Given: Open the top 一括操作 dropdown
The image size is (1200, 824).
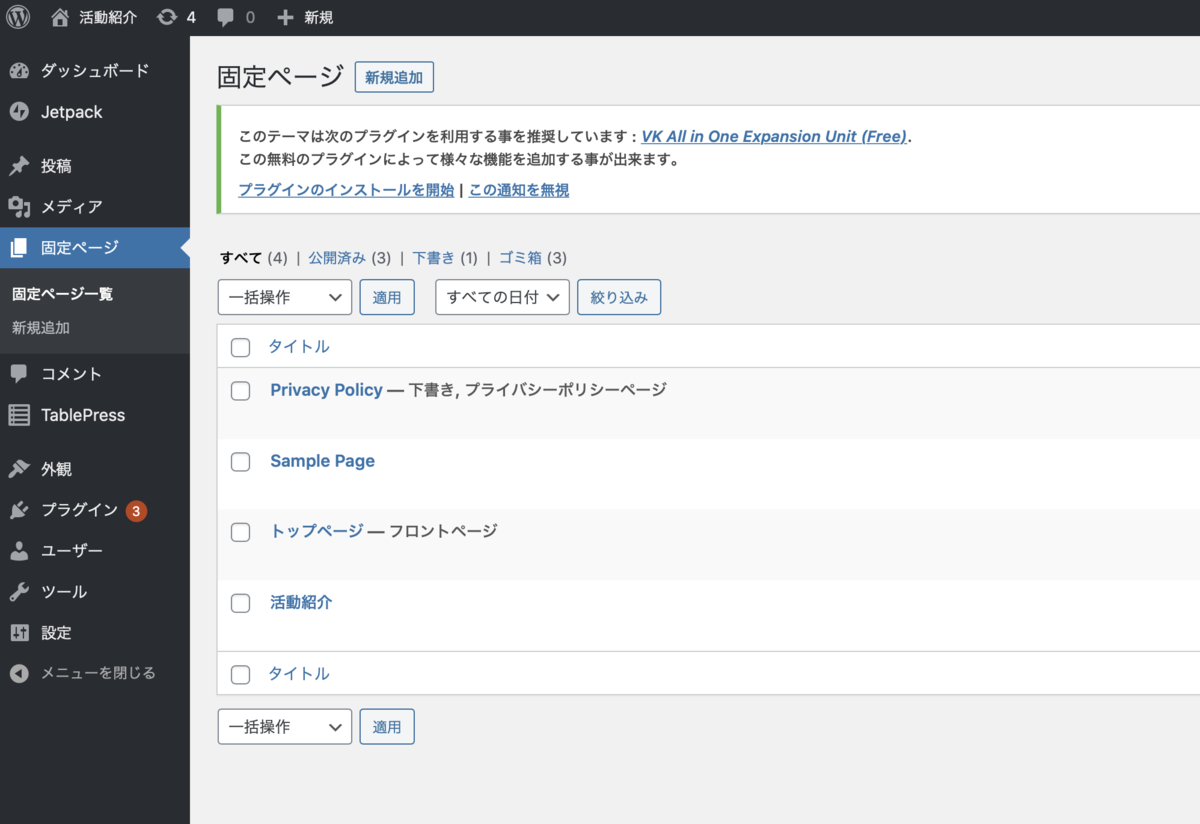Looking at the screenshot, I should pos(284,297).
